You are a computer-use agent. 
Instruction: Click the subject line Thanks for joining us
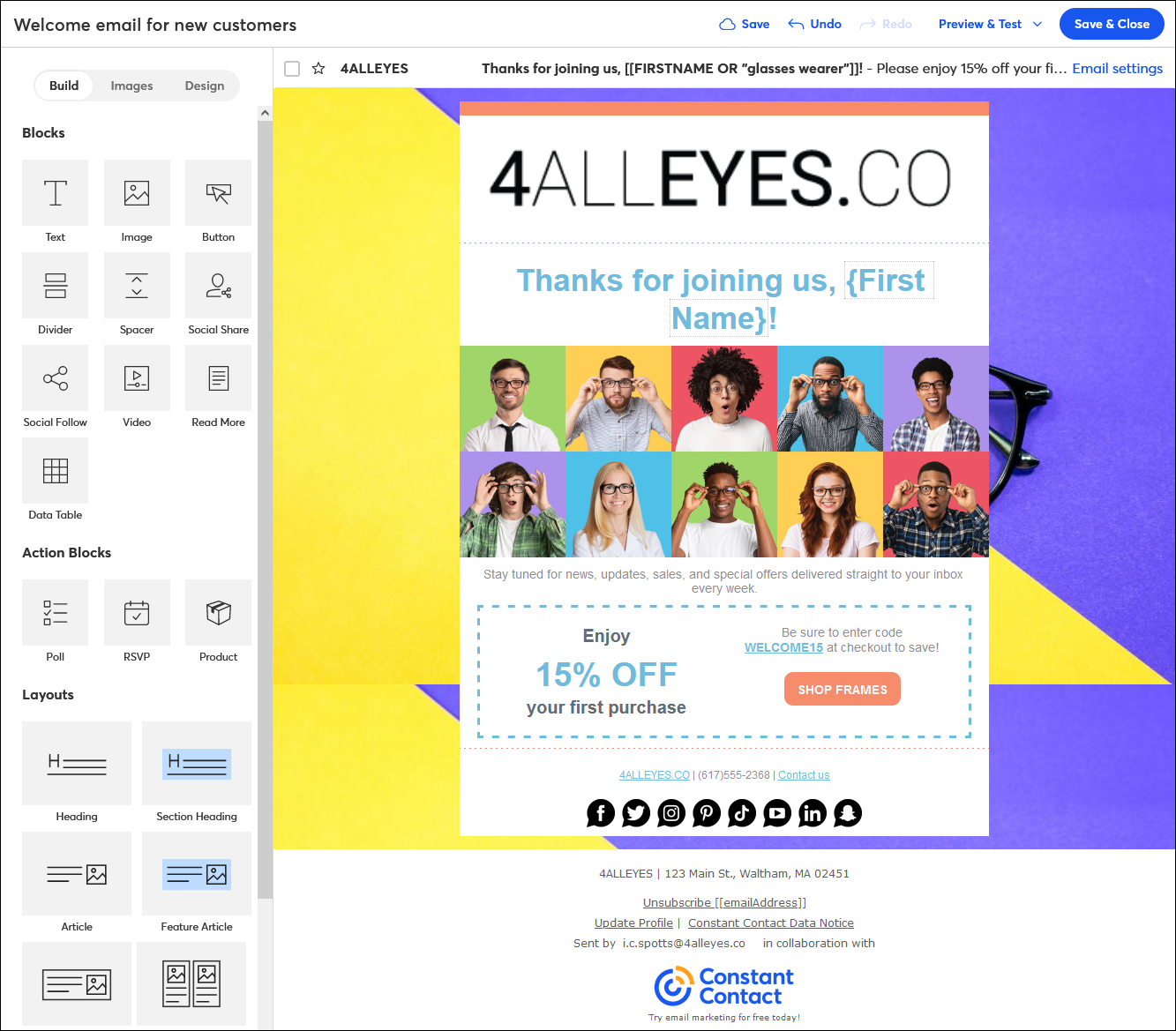pos(672,69)
